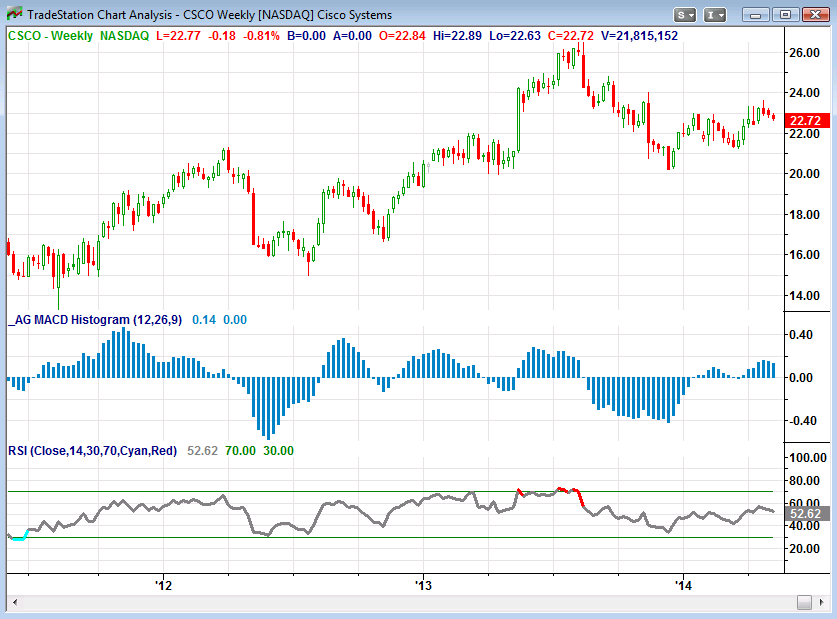Click the '14 year label on time axis
This screenshot has height=619, width=837.
(x=683, y=585)
